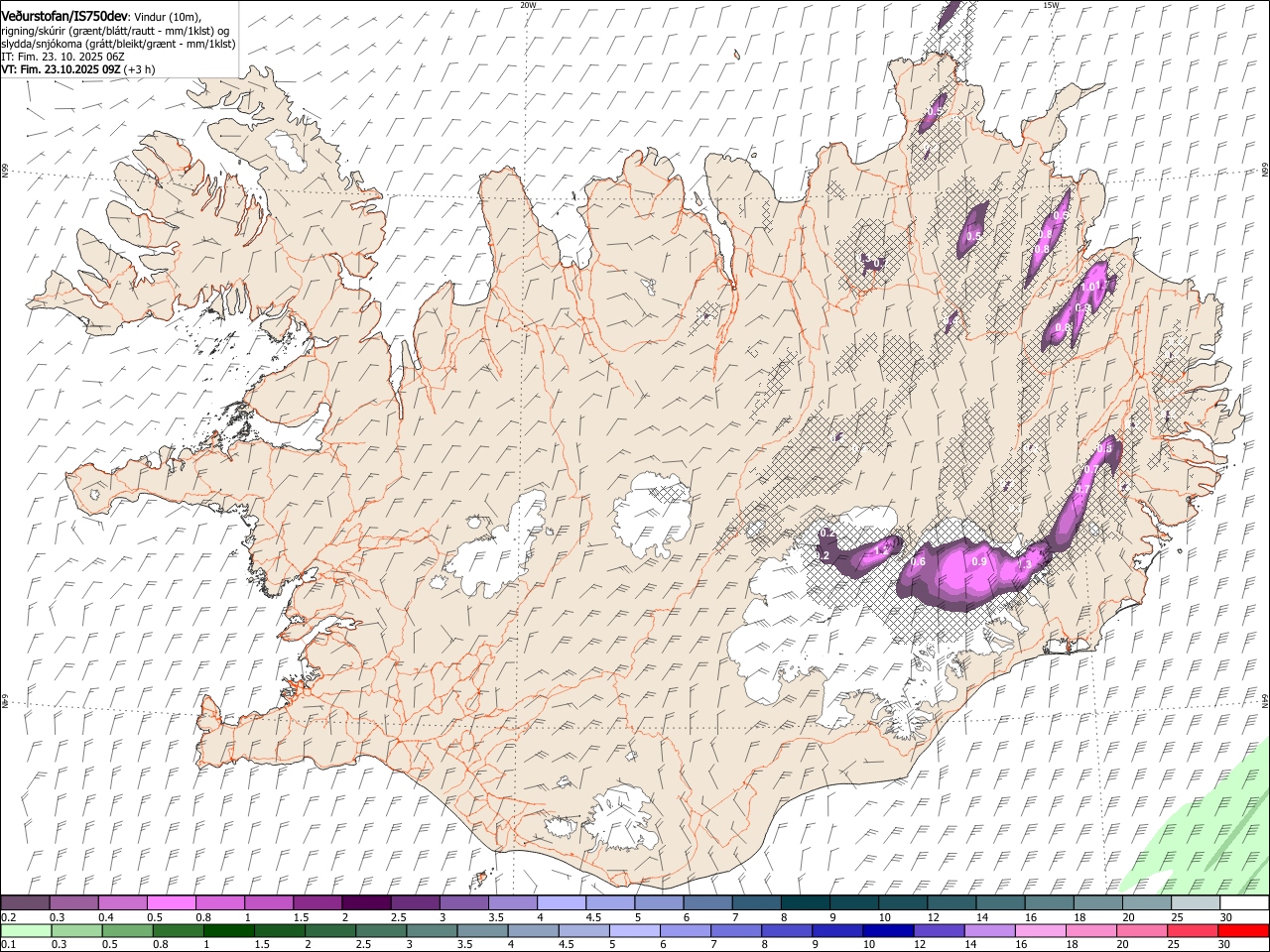The image size is (1270, 952).
Task: Select the top-scale swatch between 2.5 and 3
Action: click(x=416, y=903)
